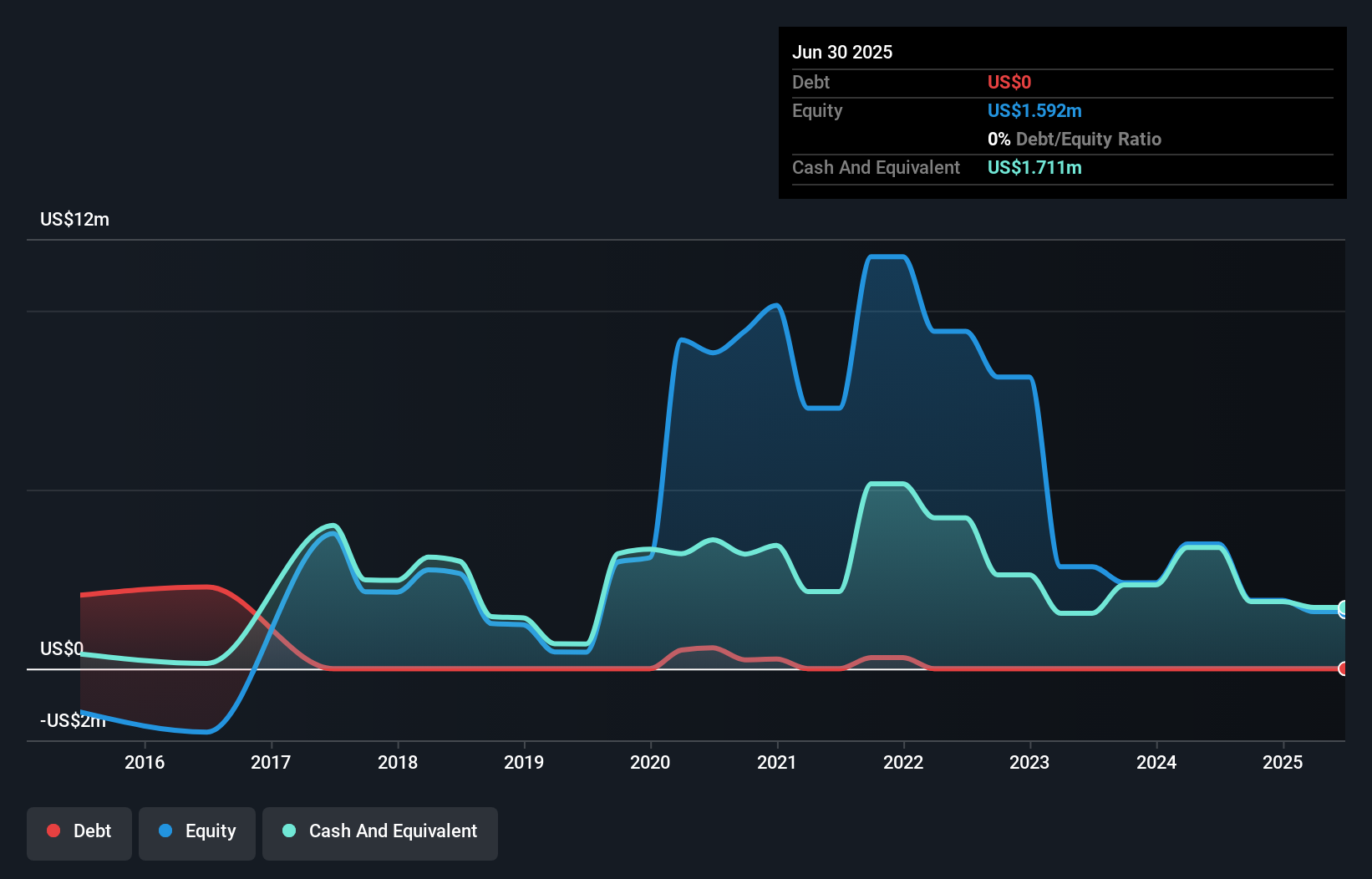This screenshot has height=879, width=1372.
Task: Toggle the Equity series legend button
Action: click(x=197, y=833)
